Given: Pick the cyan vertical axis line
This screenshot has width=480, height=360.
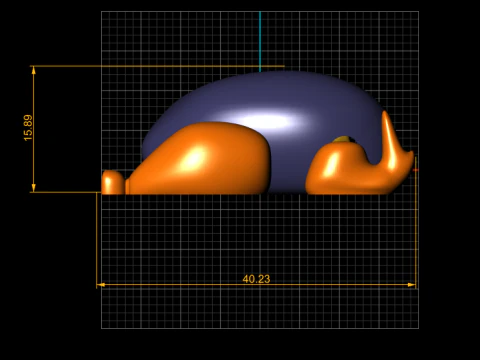Looking at the screenshot, I should 260,41.
